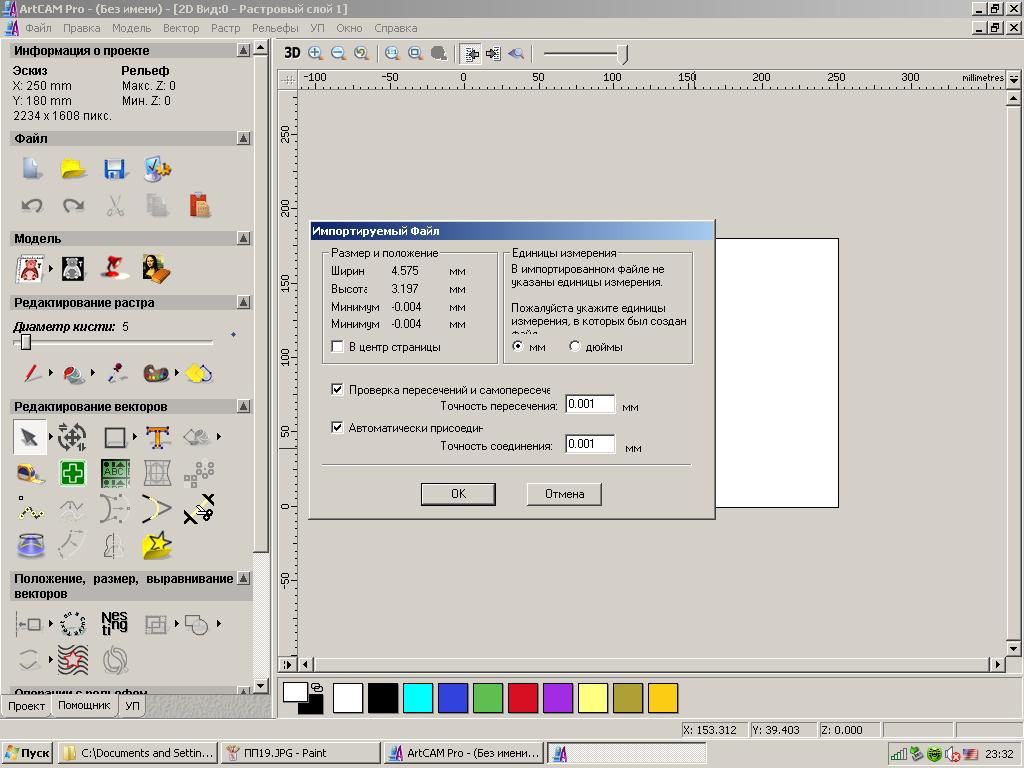
Task: Click the tape measure tool icon
Action: pos(30,473)
